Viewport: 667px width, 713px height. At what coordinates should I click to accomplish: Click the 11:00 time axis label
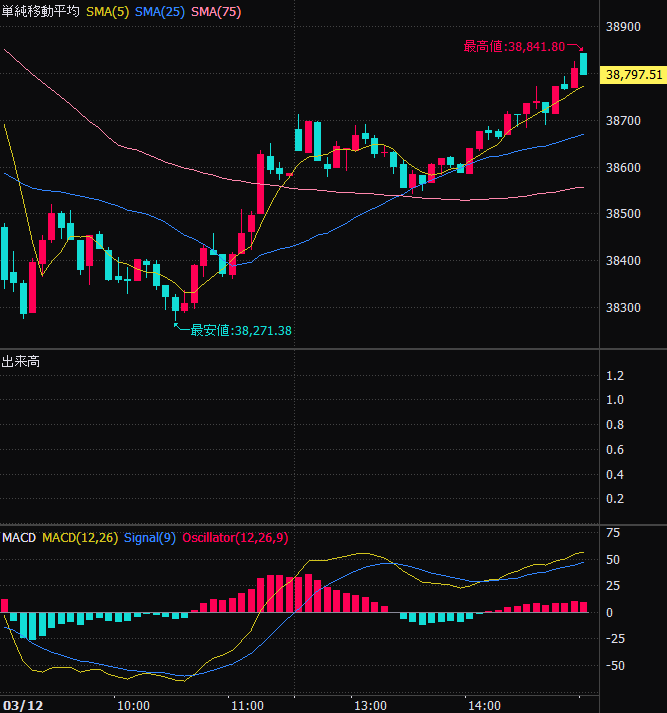(247, 706)
